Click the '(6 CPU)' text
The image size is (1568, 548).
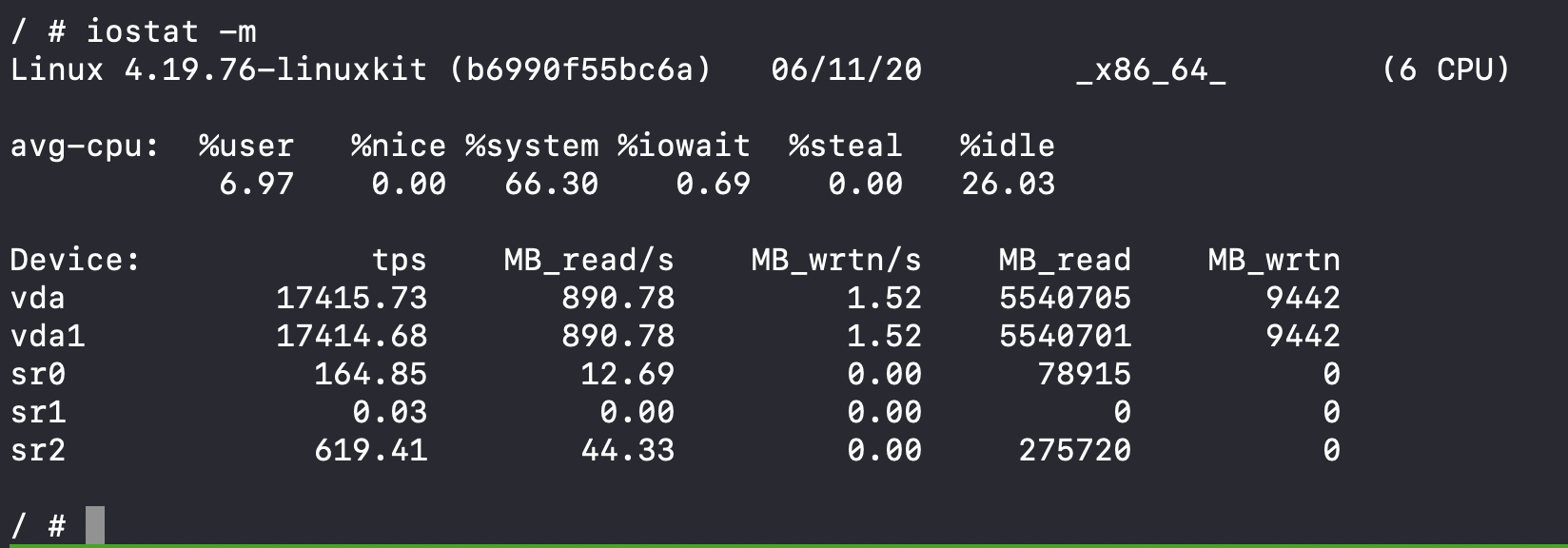(1445, 69)
